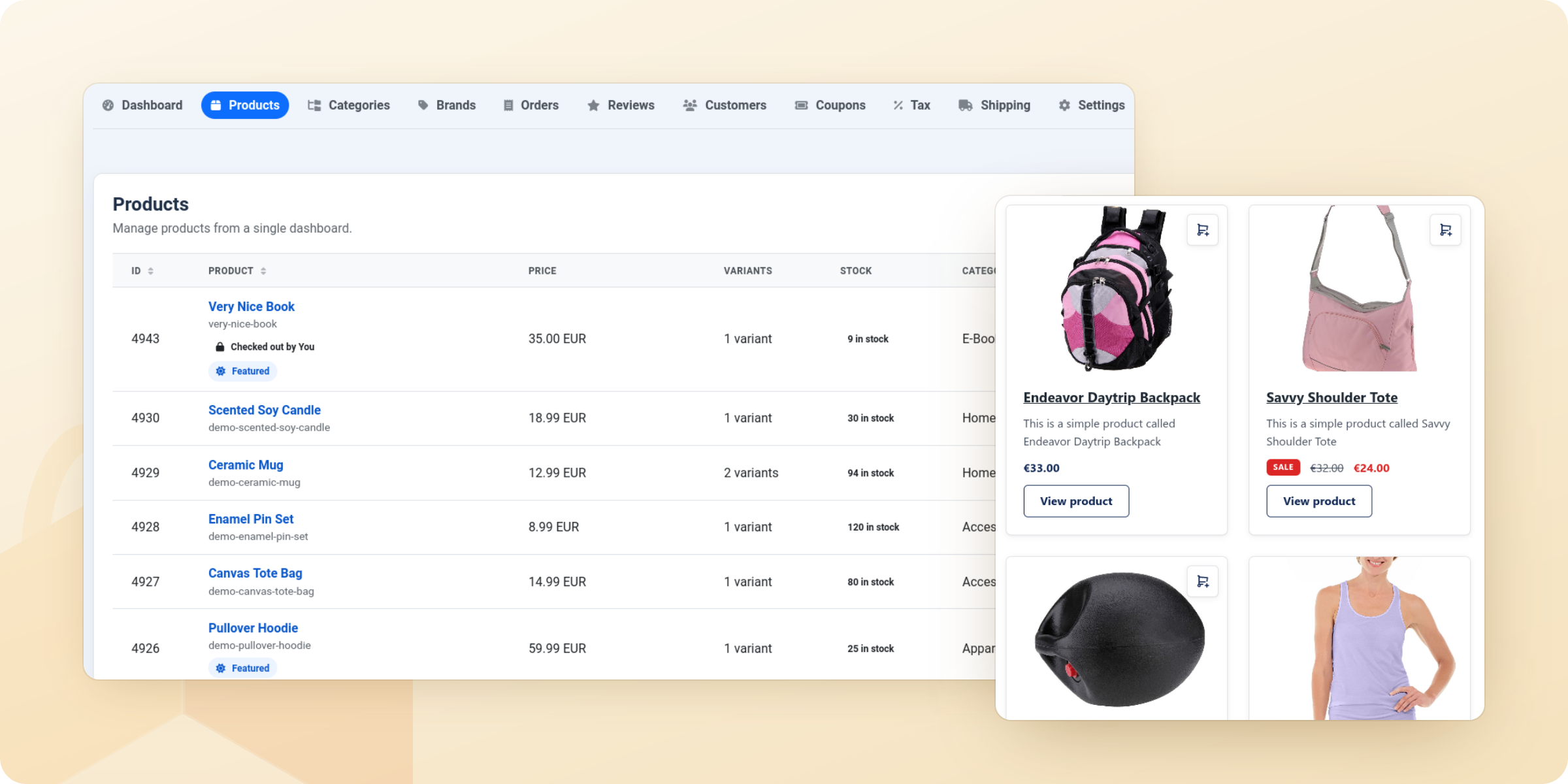1568x784 pixels.
Task: Open the Enamel Pin Set product
Action: [251, 519]
